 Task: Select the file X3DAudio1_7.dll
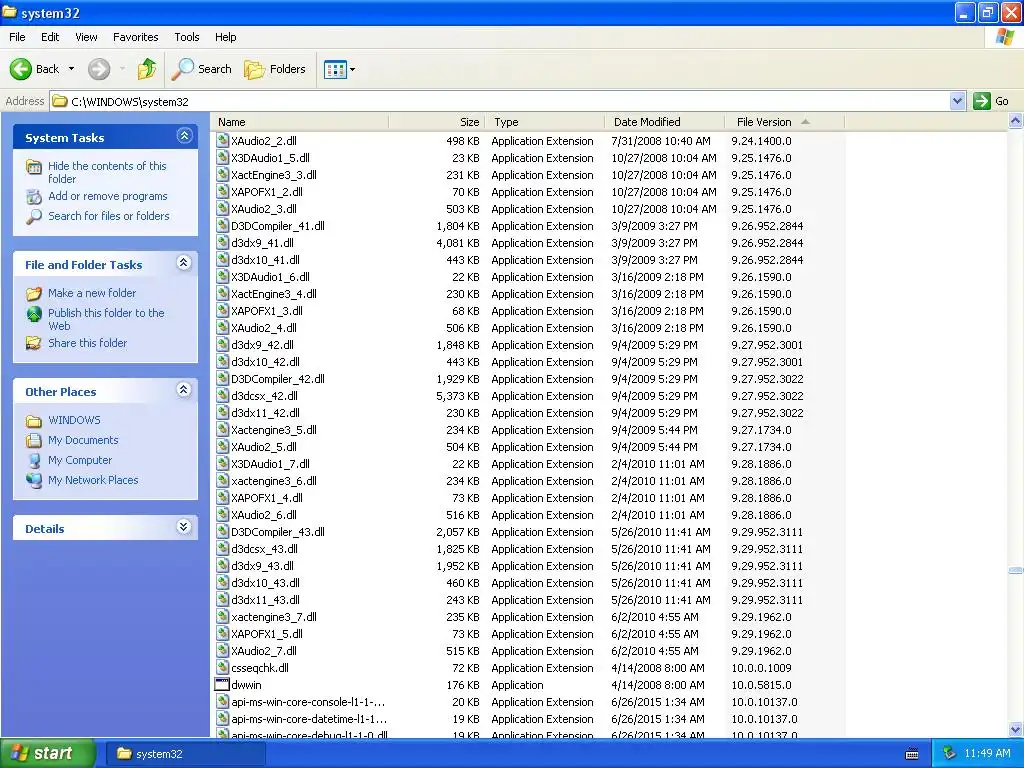270,464
